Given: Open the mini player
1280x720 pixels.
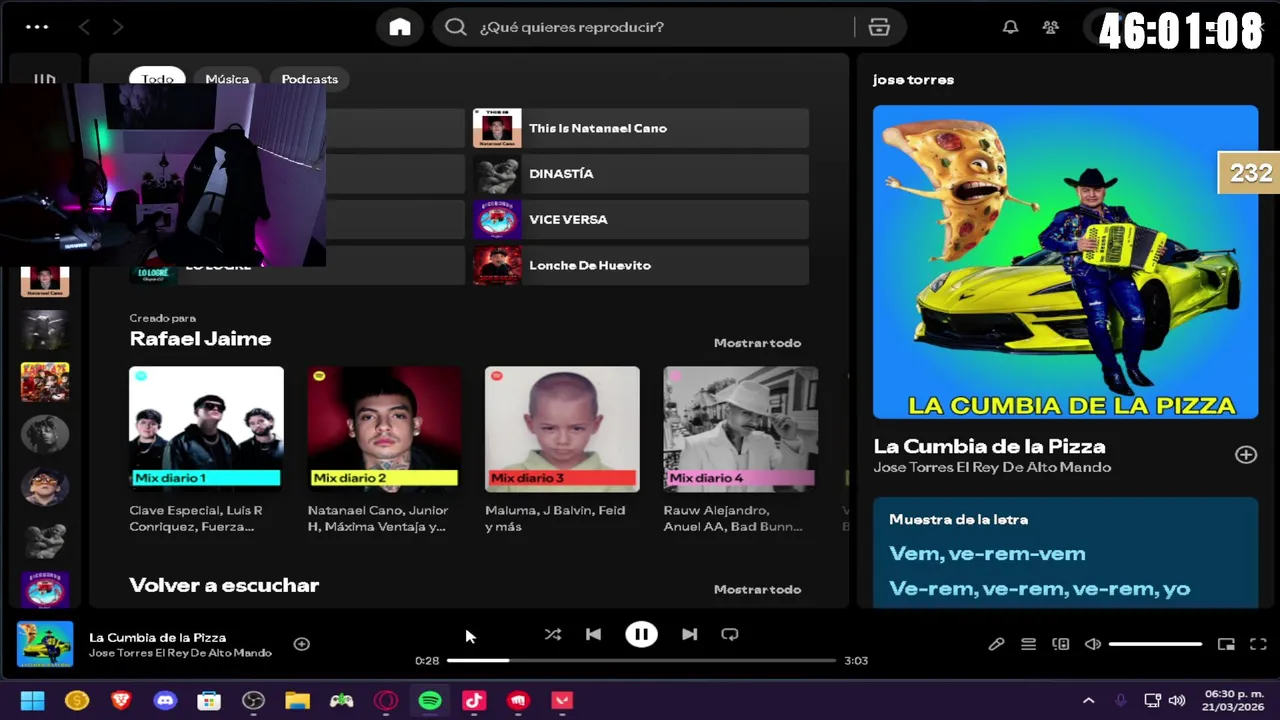Looking at the screenshot, I should [x=1226, y=644].
